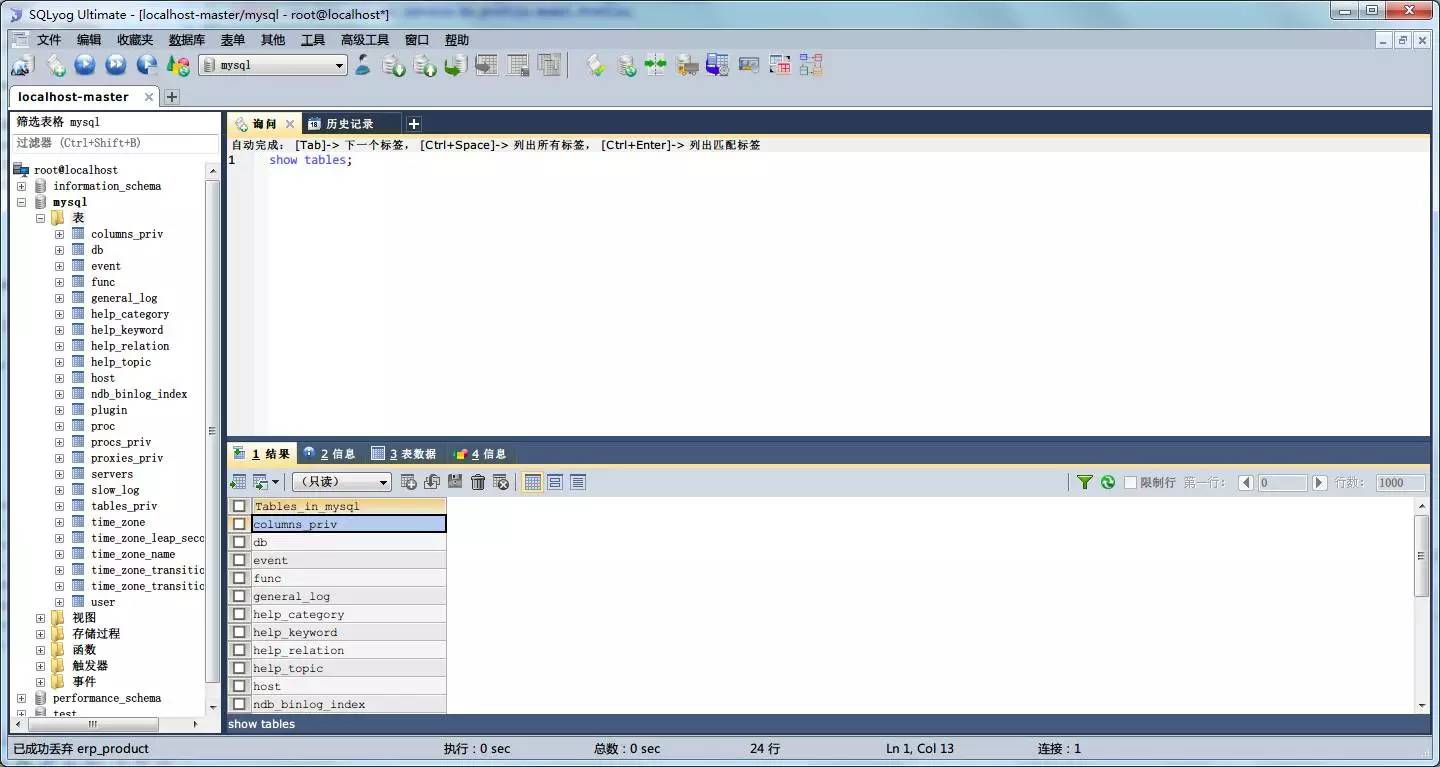Add a new query tab with plus button

pyautogui.click(x=414, y=124)
